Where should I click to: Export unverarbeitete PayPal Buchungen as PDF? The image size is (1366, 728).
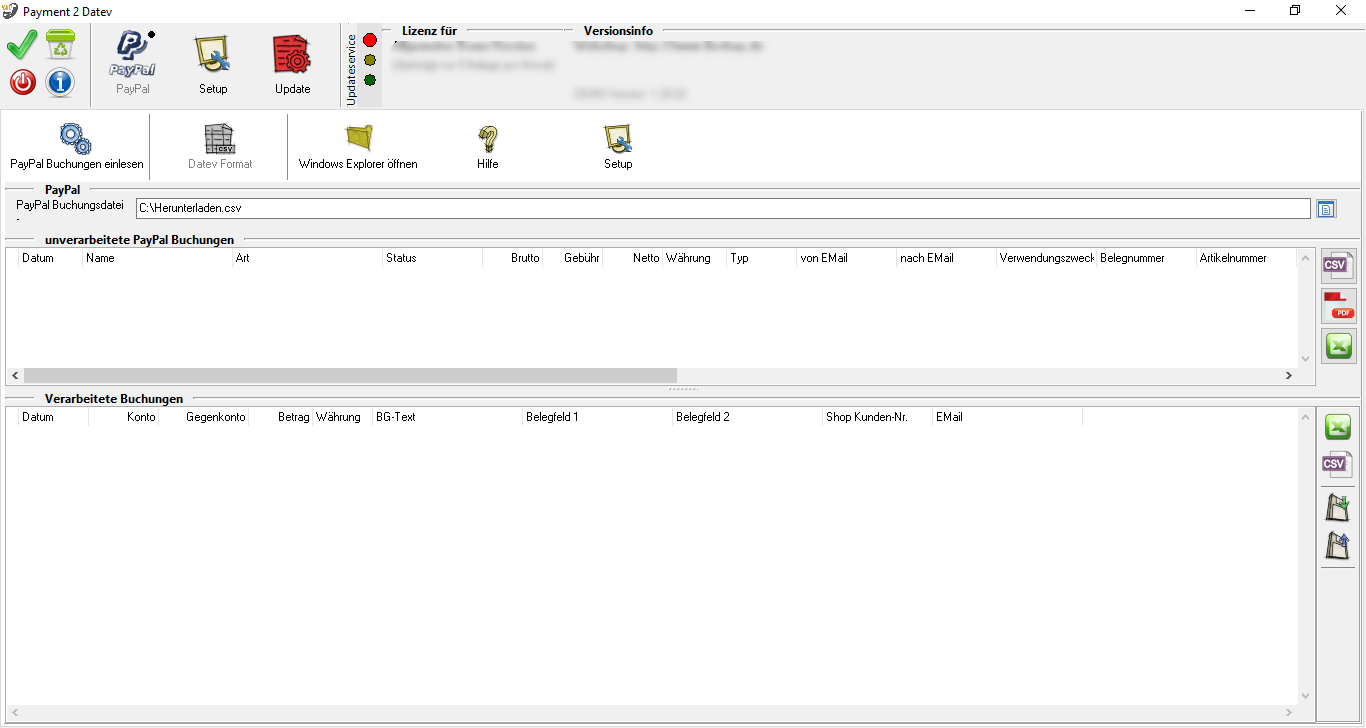click(1338, 306)
